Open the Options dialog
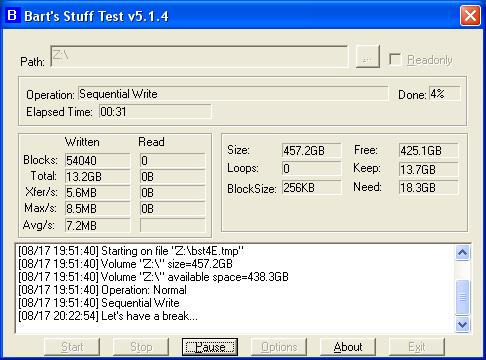 click(279, 347)
